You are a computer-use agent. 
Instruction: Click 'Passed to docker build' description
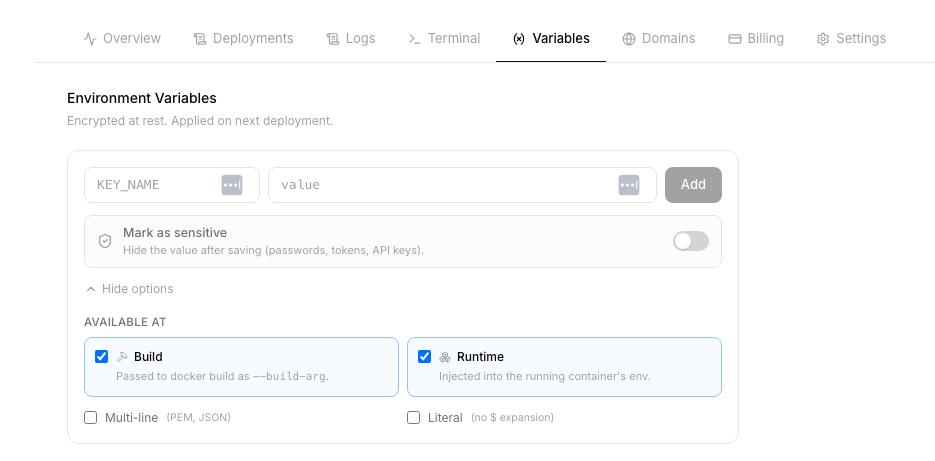tap(222, 377)
